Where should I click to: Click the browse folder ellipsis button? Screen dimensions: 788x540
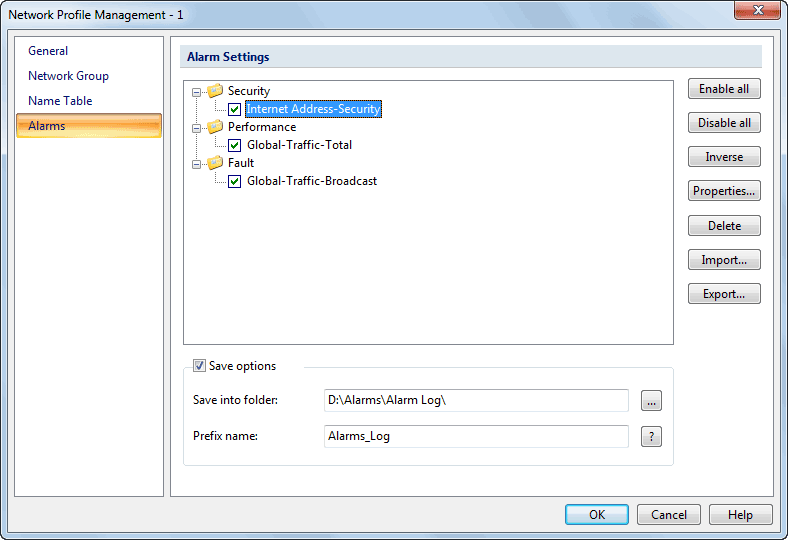coord(651,401)
